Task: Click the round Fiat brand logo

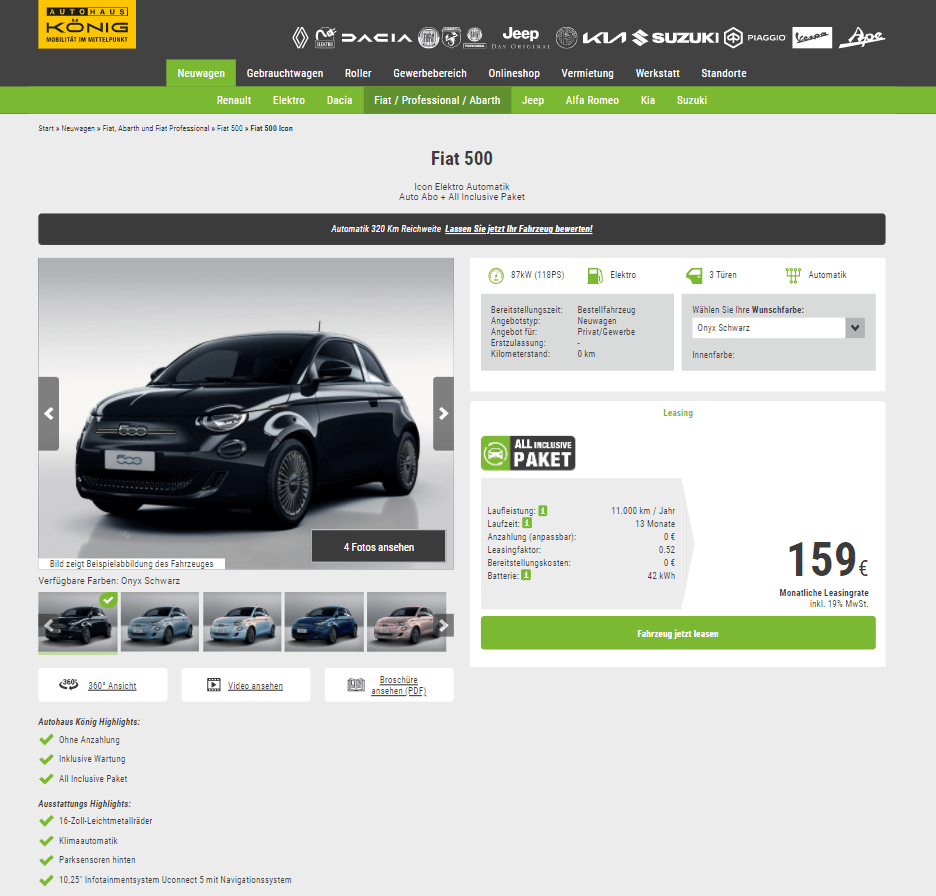Action: coord(428,38)
